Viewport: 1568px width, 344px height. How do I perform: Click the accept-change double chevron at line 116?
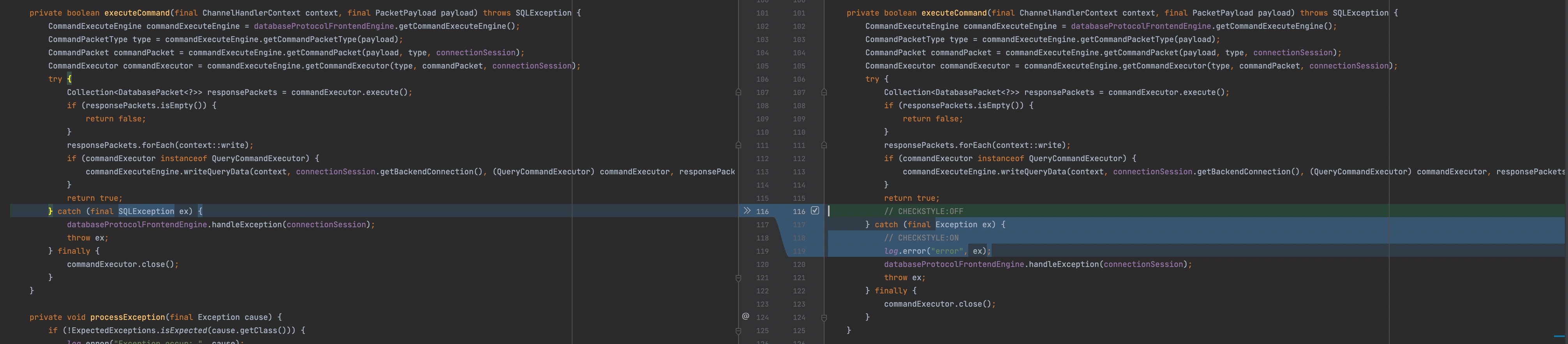[x=747, y=211]
